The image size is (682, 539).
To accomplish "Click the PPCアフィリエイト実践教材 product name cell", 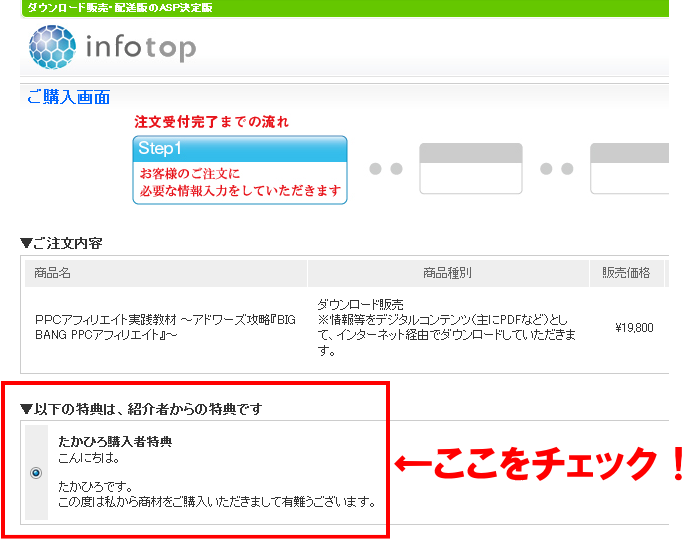I will [x=165, y=327].
